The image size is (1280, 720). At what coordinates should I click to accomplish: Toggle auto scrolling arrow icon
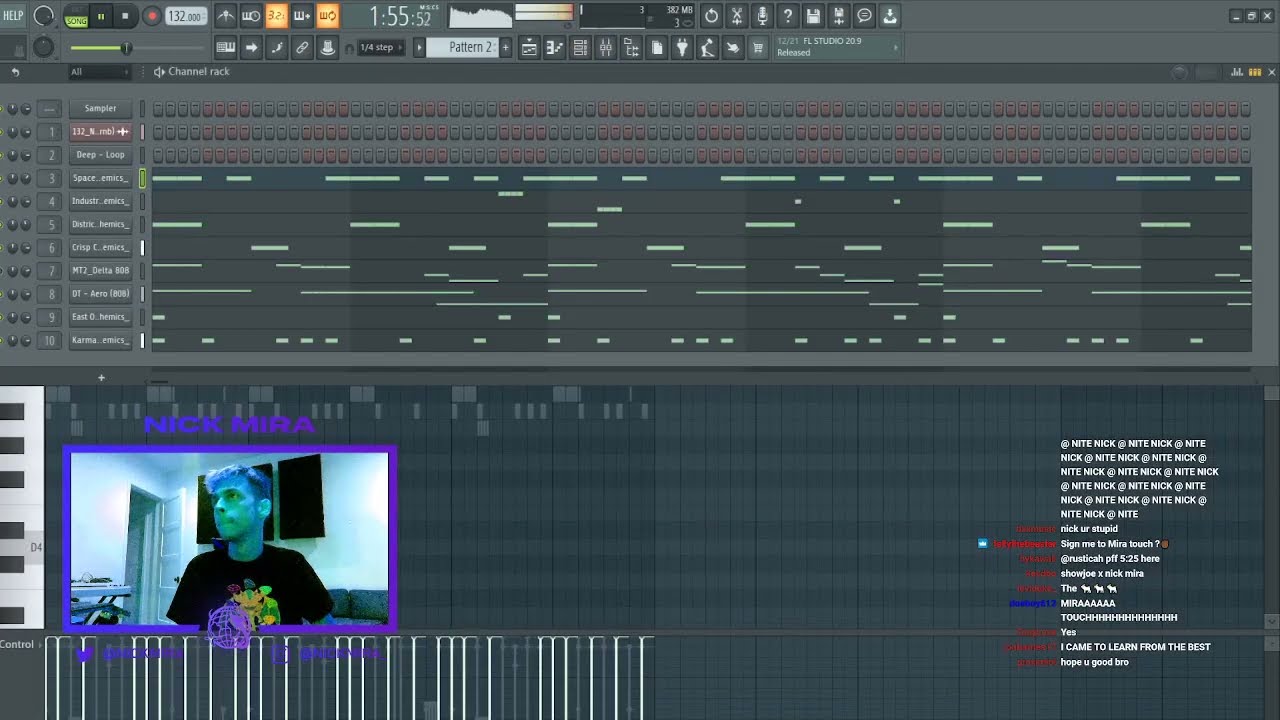click(x=251, y=47)
